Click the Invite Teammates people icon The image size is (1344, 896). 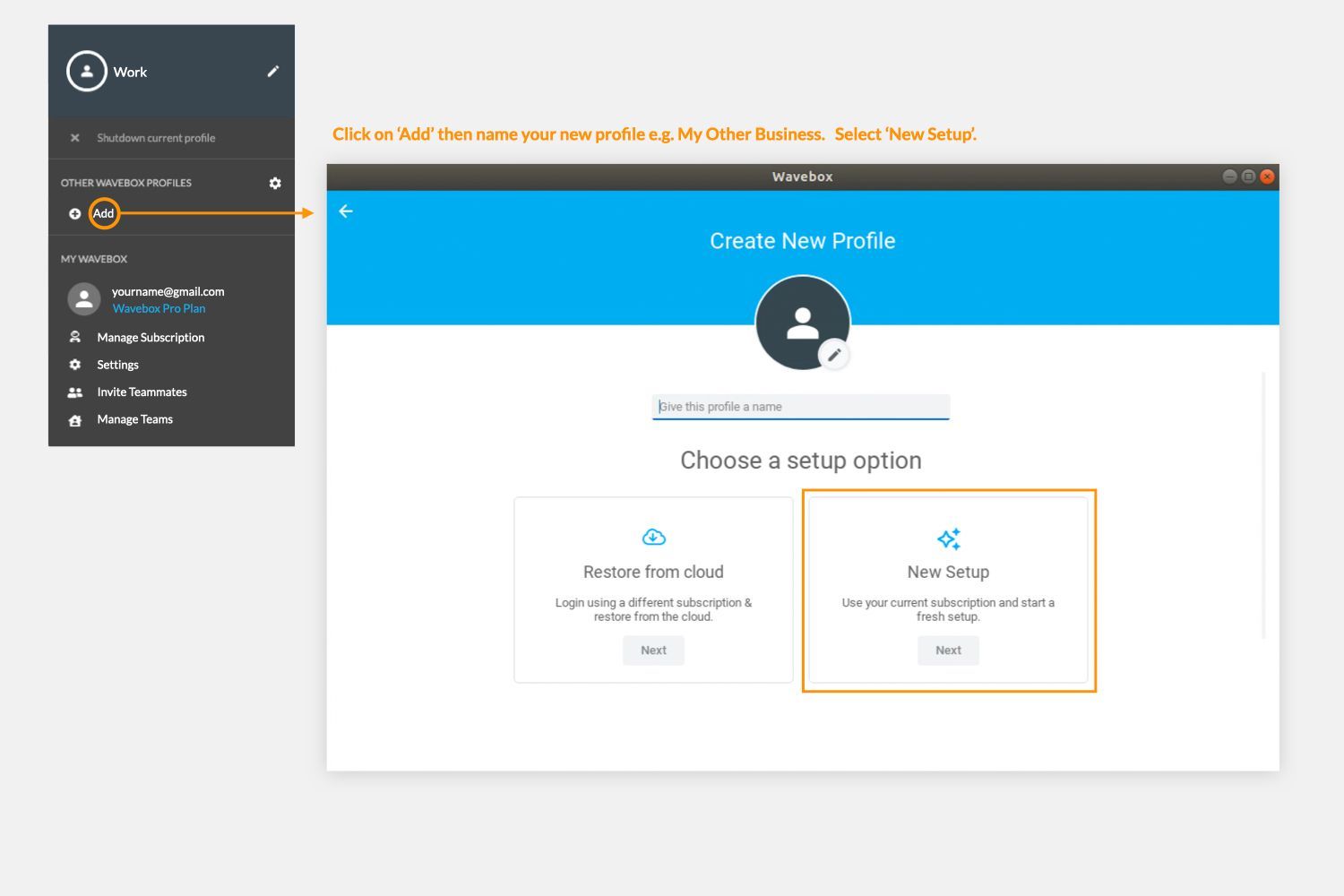pyautogui.click(x=75, y=392)
